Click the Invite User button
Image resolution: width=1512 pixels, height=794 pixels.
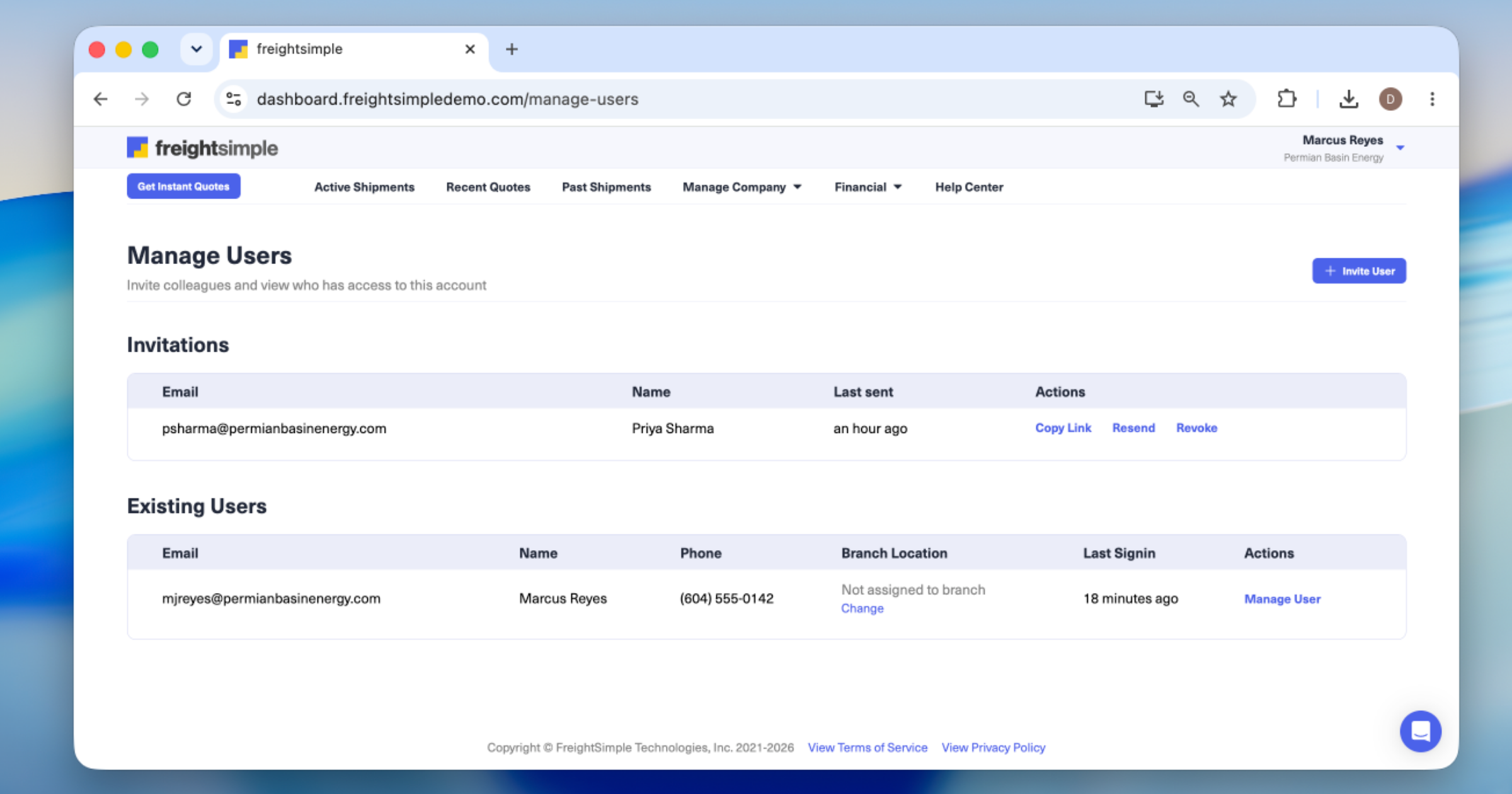click(1359, 271)
